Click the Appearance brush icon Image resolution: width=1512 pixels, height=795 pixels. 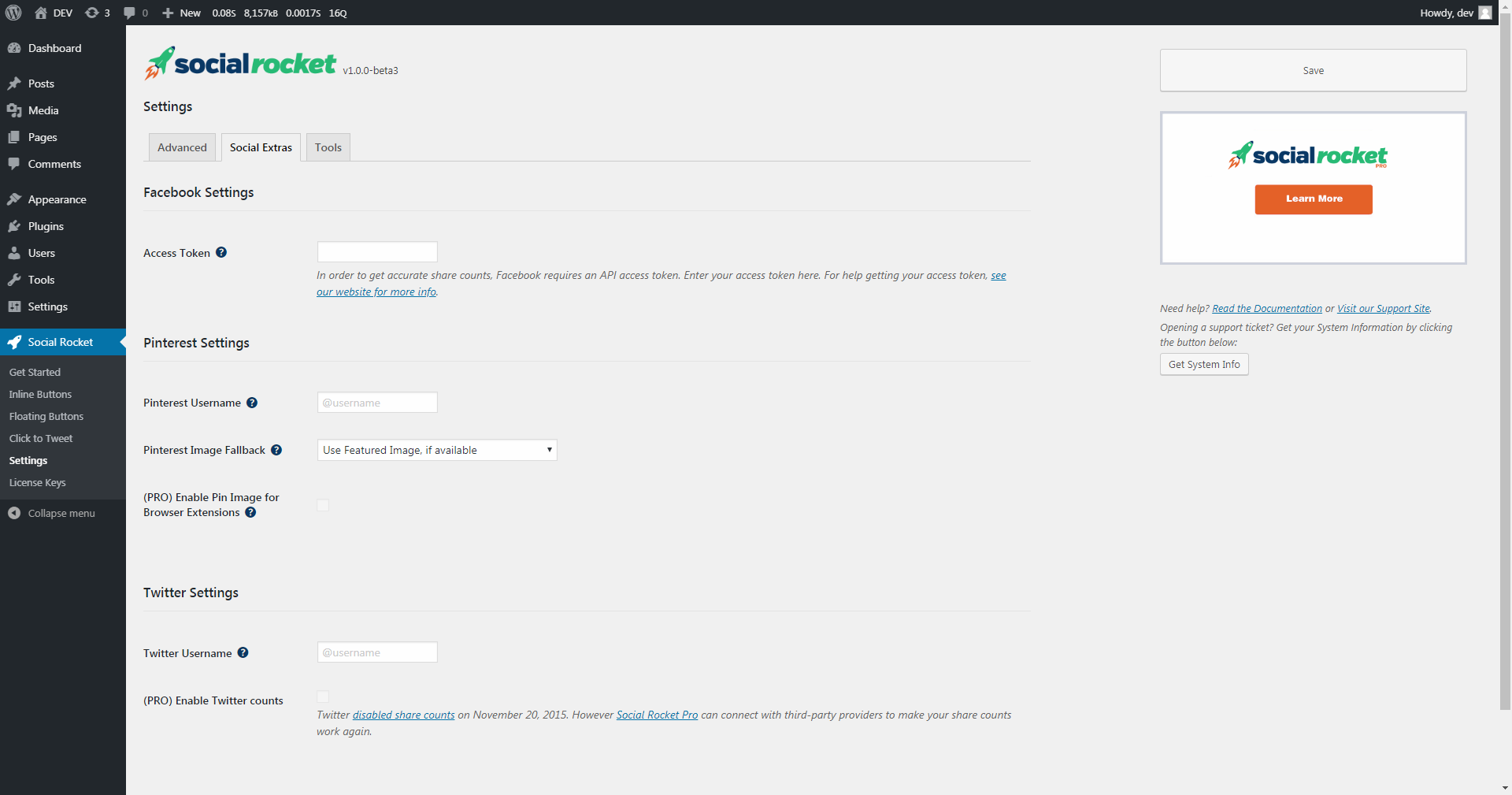pos(14,199)
